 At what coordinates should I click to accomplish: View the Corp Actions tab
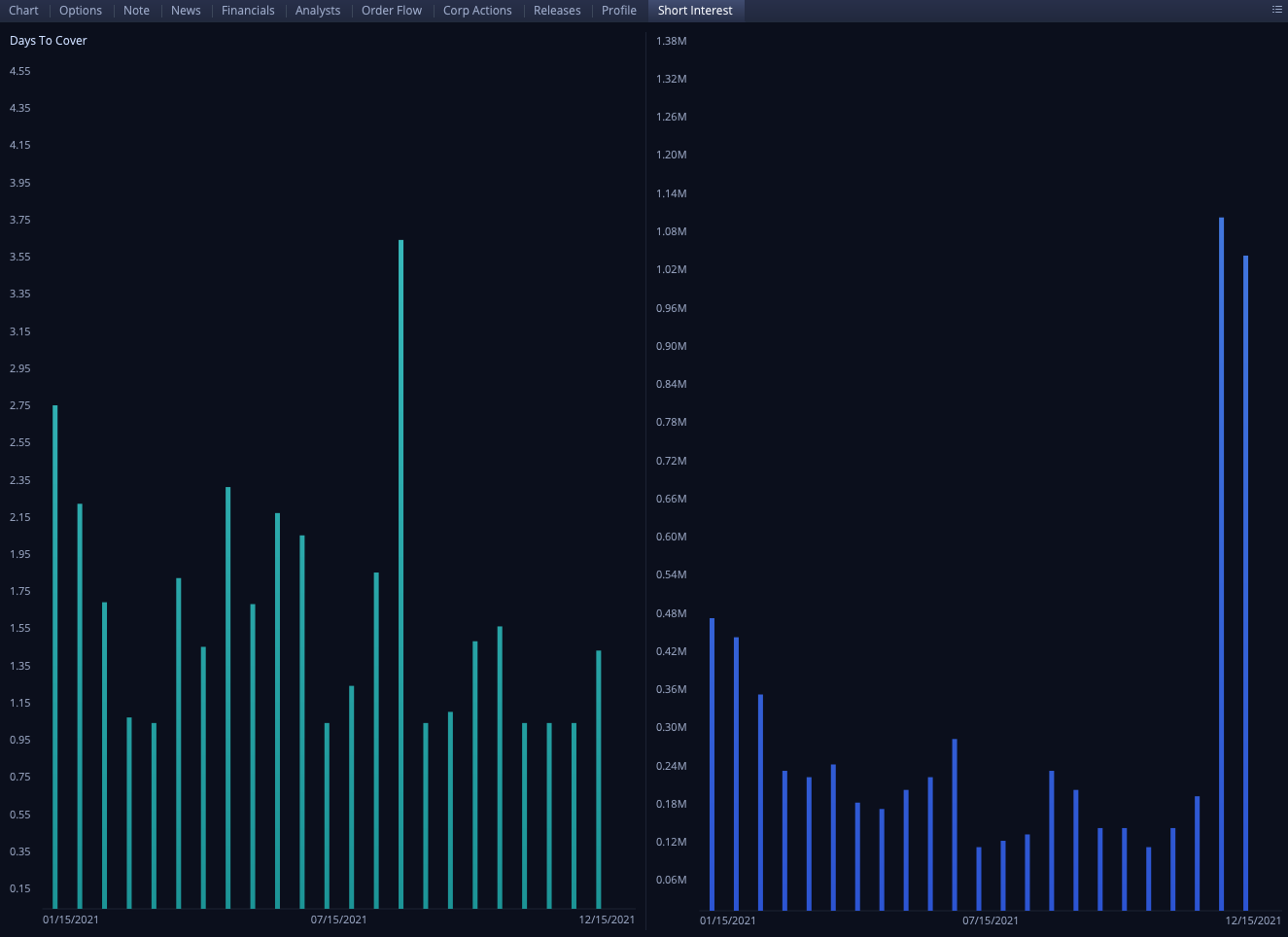(477, 10)
